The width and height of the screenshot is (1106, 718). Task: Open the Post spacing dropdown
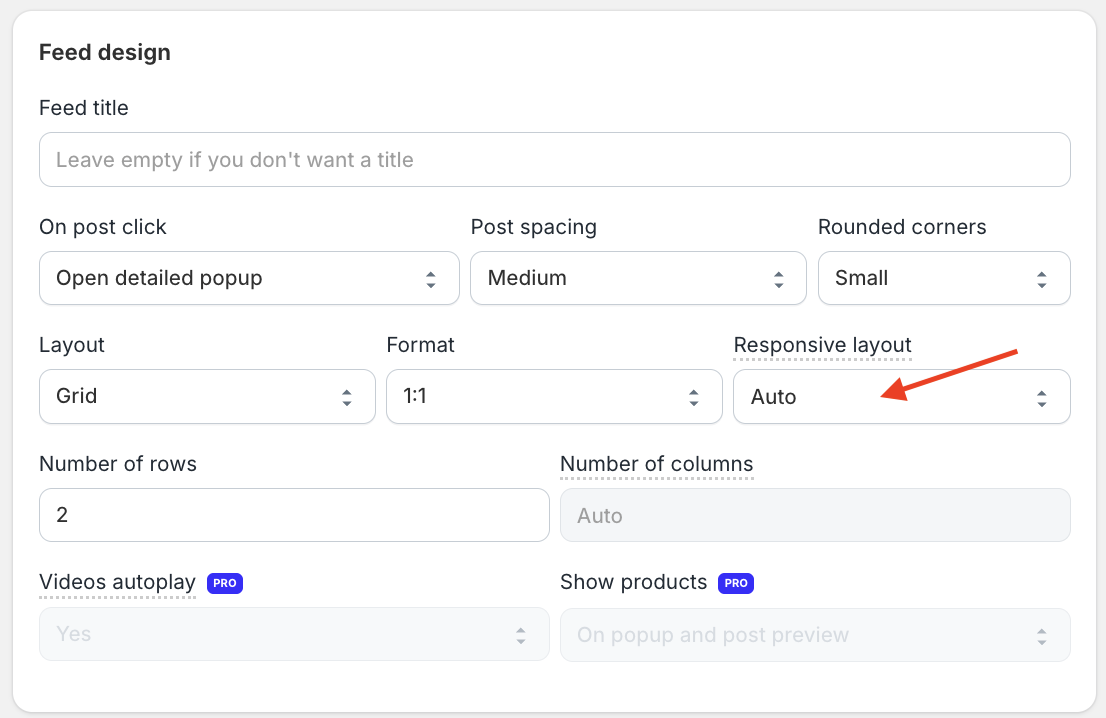click(x=637, y=278)
